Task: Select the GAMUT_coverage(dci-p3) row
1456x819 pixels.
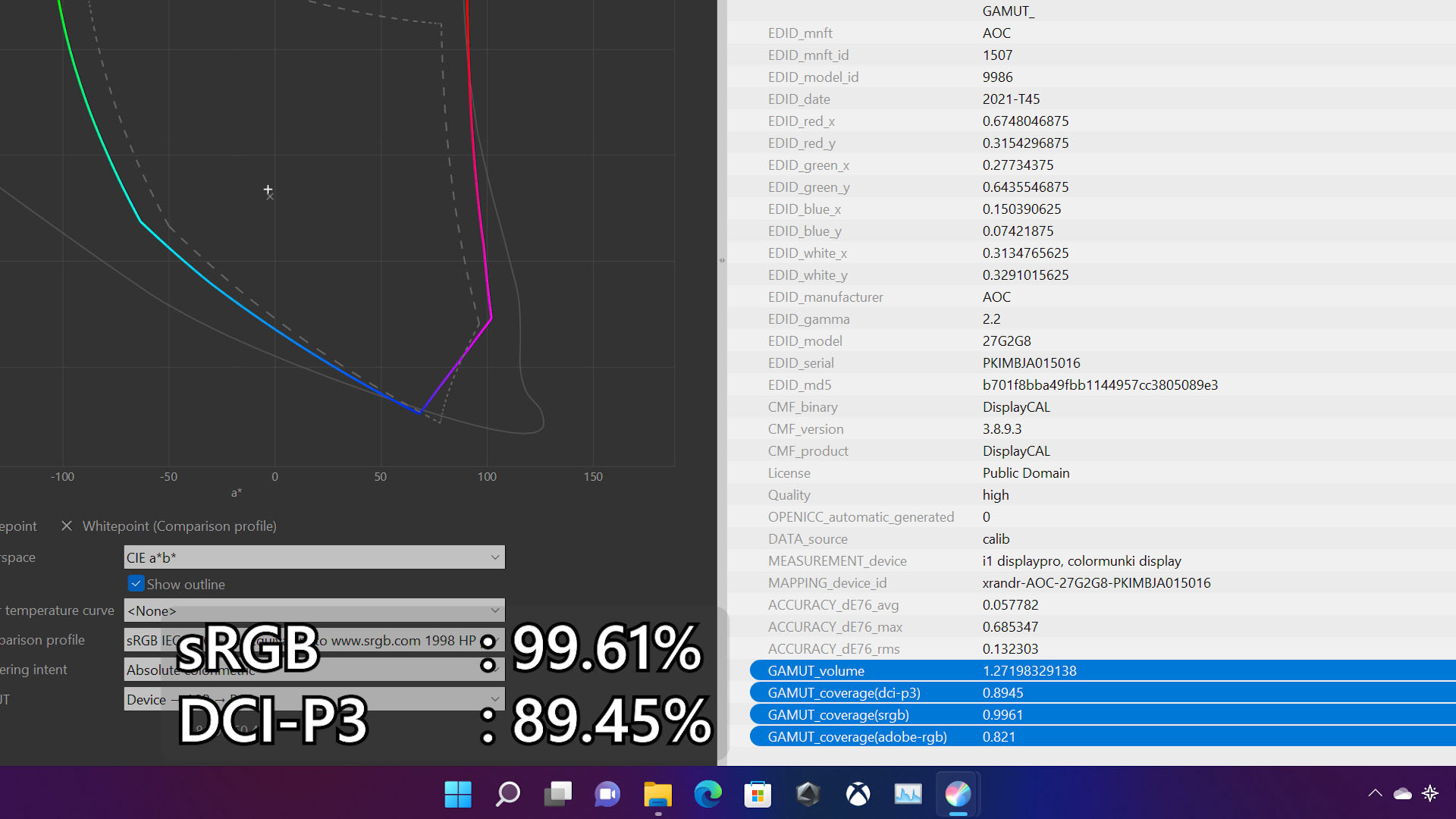Action: pos(1103,692)
